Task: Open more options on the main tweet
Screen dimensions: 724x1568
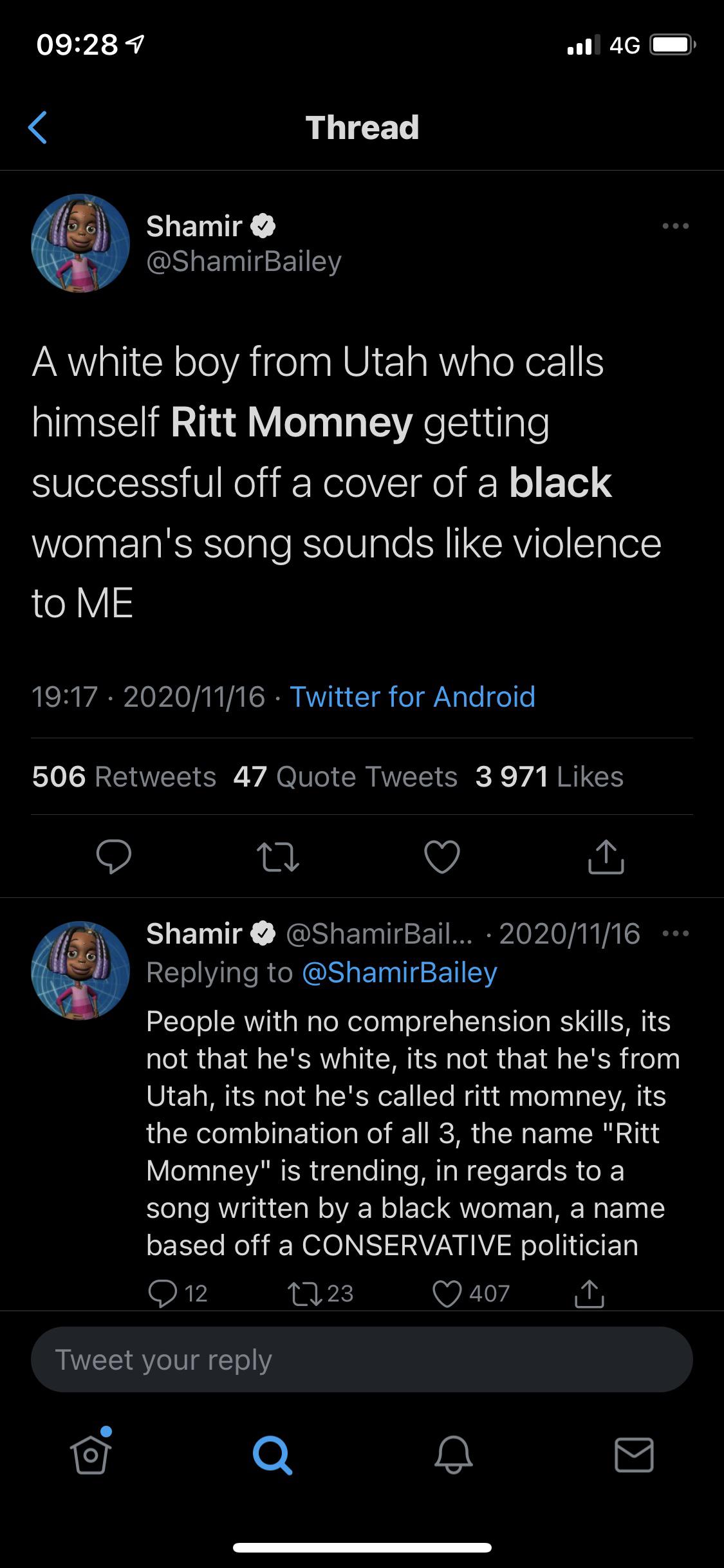Action: point(674,225)
